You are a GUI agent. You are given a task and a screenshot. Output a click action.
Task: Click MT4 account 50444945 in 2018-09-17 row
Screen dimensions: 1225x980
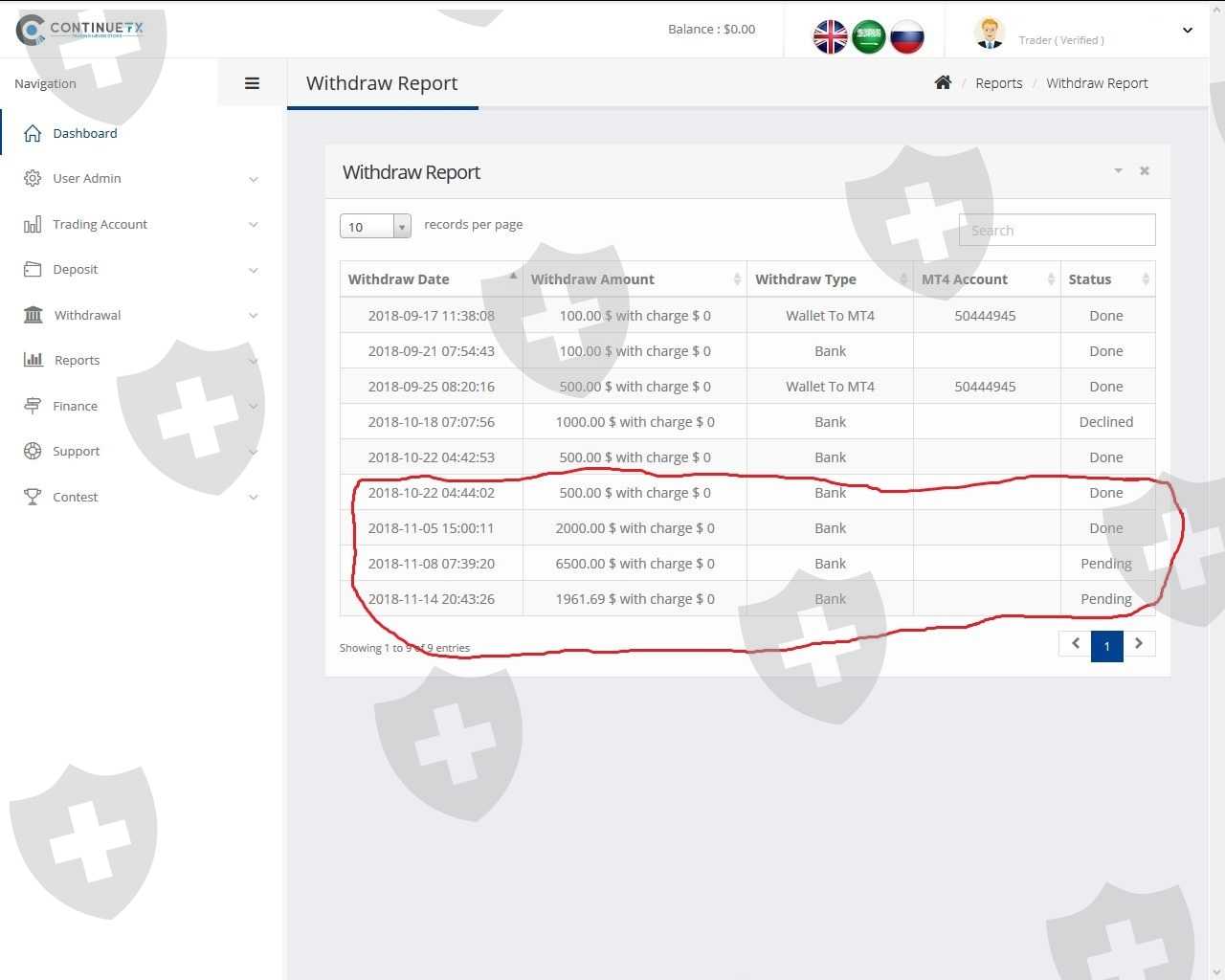(x=986, y=316)
